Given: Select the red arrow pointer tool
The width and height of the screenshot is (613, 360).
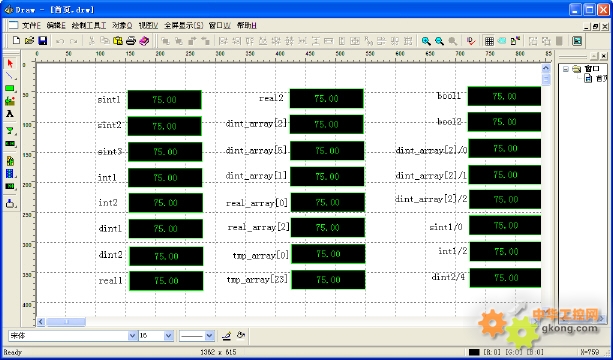Looking at the screenshot, I should [10, 63].
